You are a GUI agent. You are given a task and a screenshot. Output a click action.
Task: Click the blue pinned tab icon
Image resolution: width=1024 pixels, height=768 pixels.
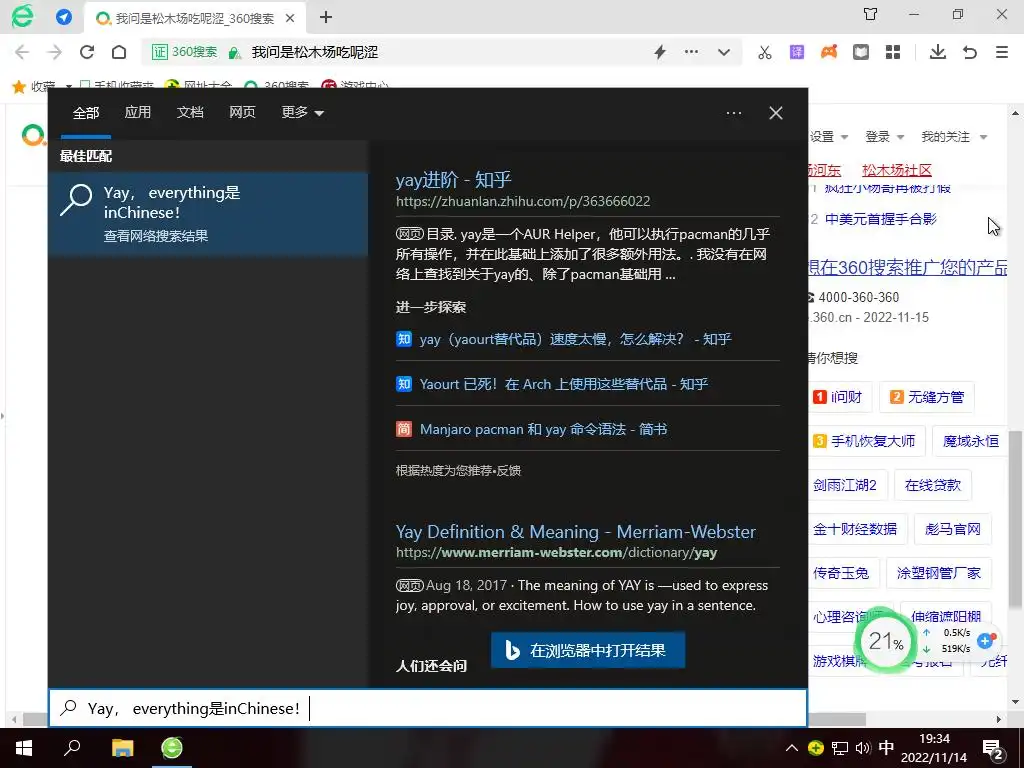click(x=64, y=17)
